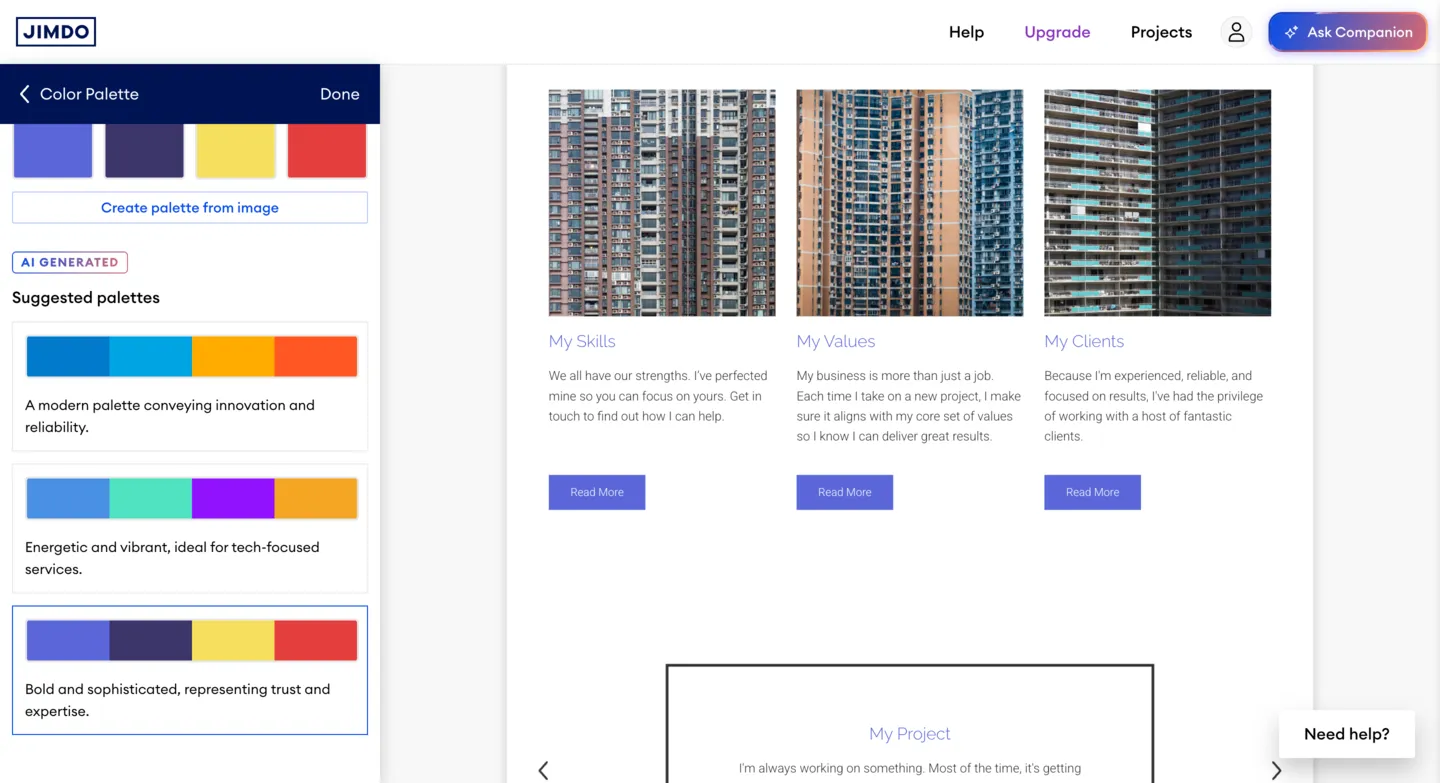Go back using Color Palette chevron
Image resolution: width=1440 pixels, height=783 pixels.
point(25,94)
